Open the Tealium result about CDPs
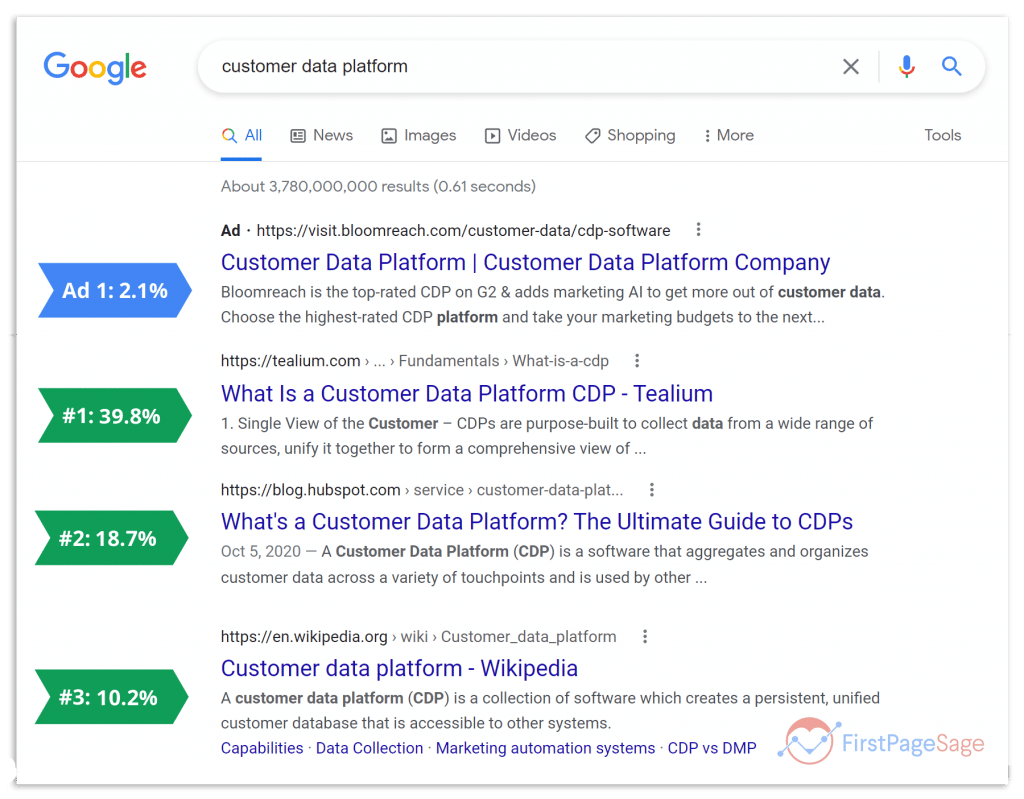 coord(466,393)
